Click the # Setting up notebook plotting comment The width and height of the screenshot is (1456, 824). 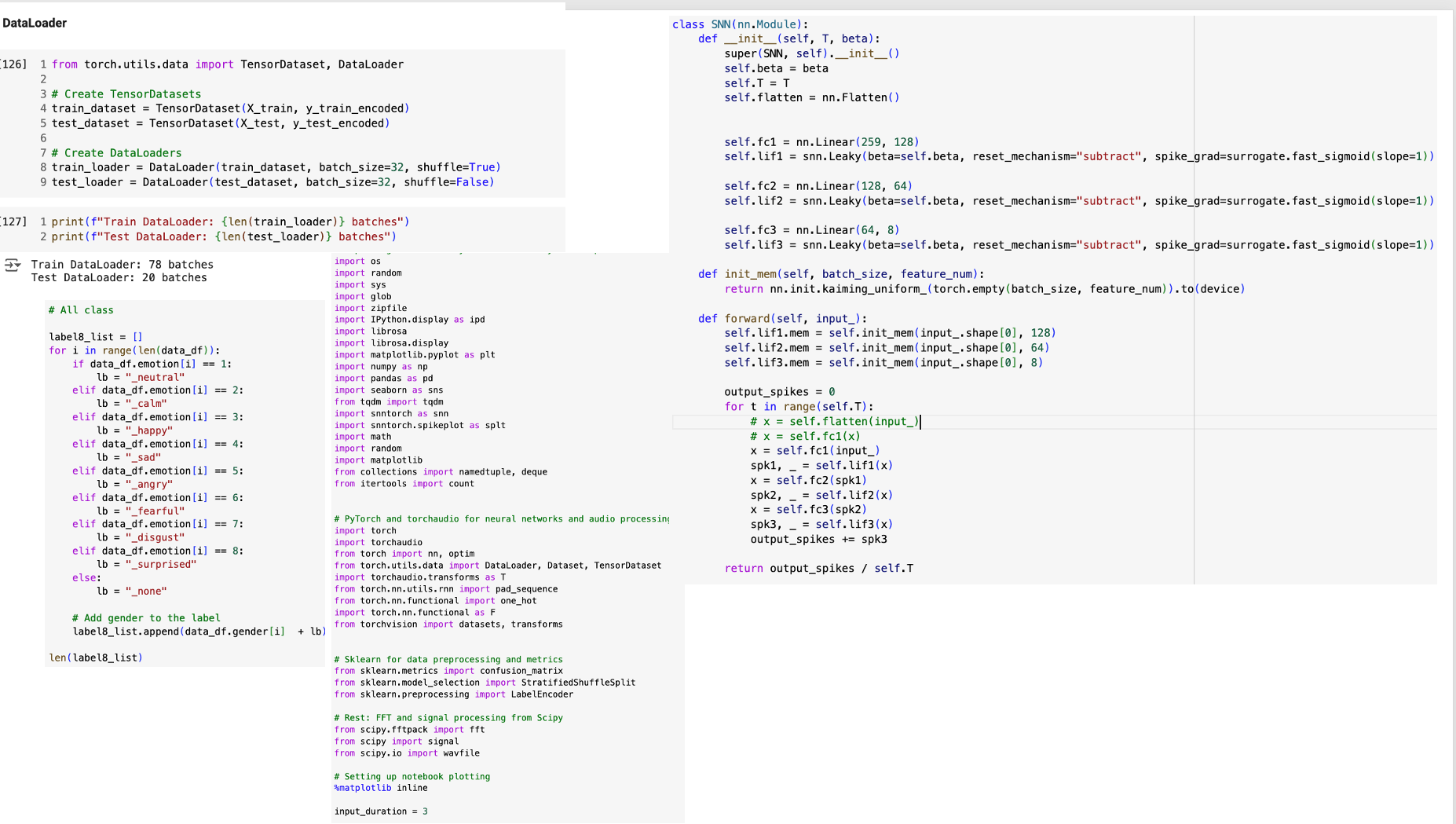click(x=412, y=776)
